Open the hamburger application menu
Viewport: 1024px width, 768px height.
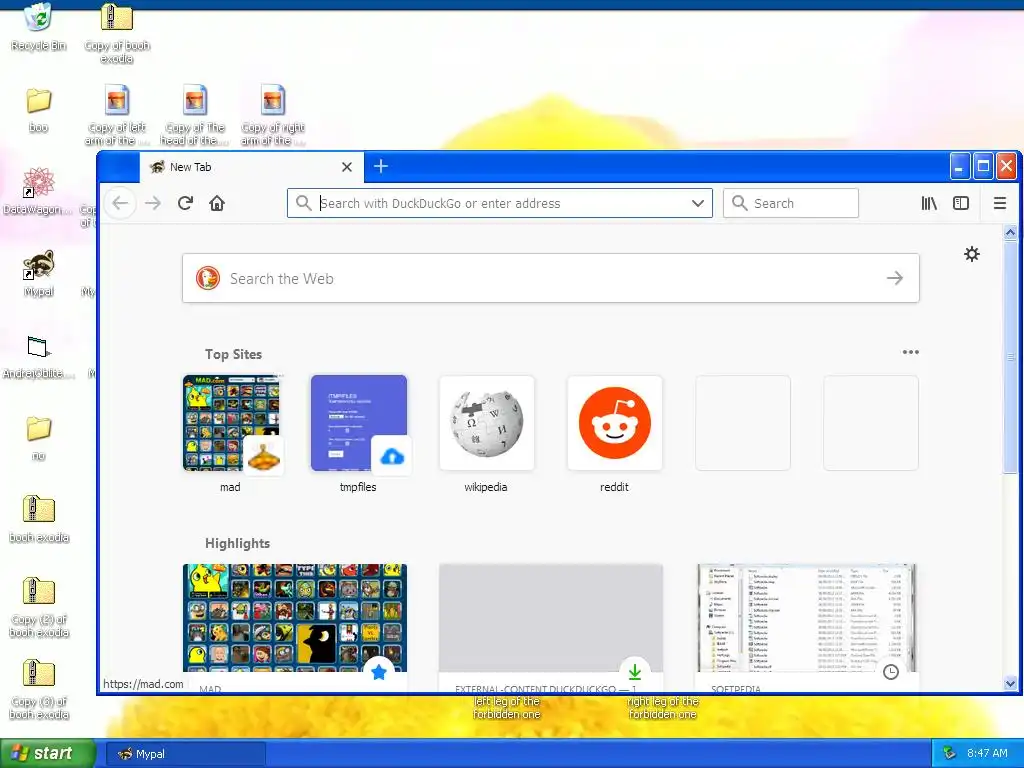click(x=999, y=203)
